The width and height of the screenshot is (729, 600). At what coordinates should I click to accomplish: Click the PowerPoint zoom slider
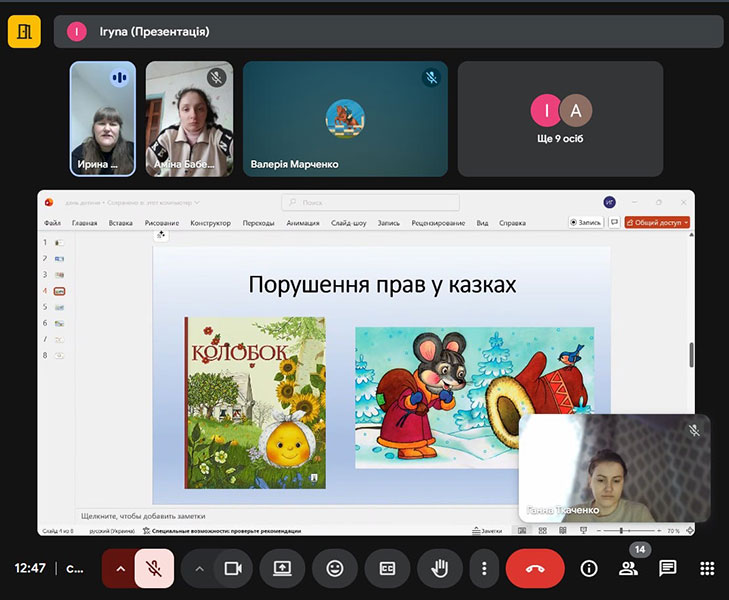[x=622, y=531]
